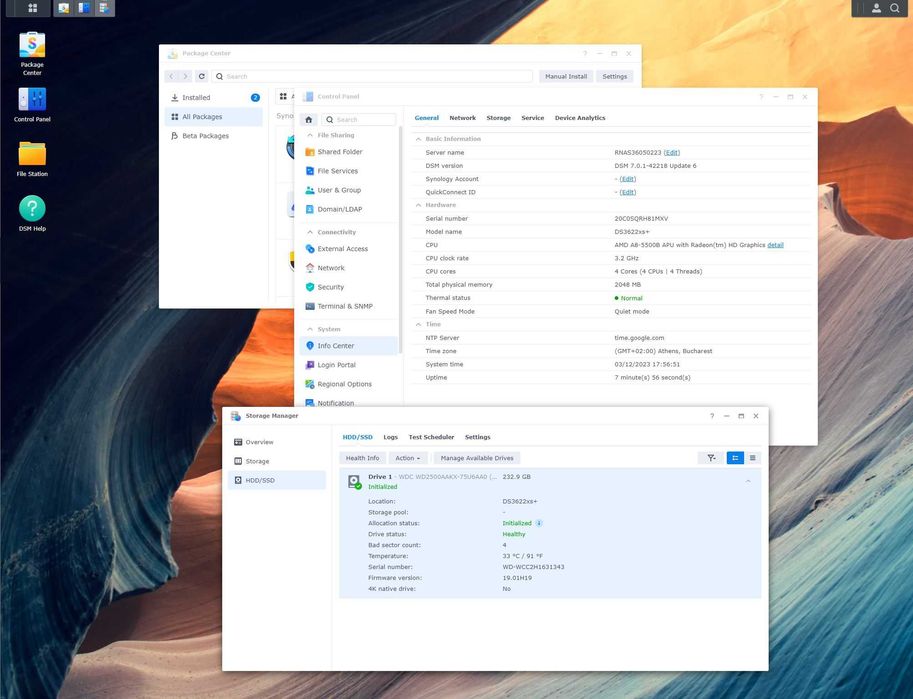Image resolution: width=913 pixels, height=699 pixels.
Task: Open the user options icon in the top bar
Action: (x=876, y=8)
